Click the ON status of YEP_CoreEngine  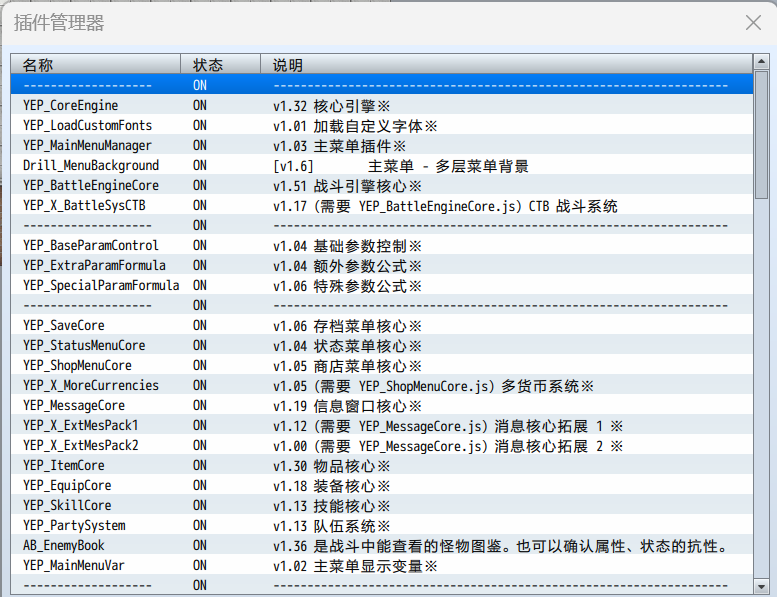click(x=200, y=106)
